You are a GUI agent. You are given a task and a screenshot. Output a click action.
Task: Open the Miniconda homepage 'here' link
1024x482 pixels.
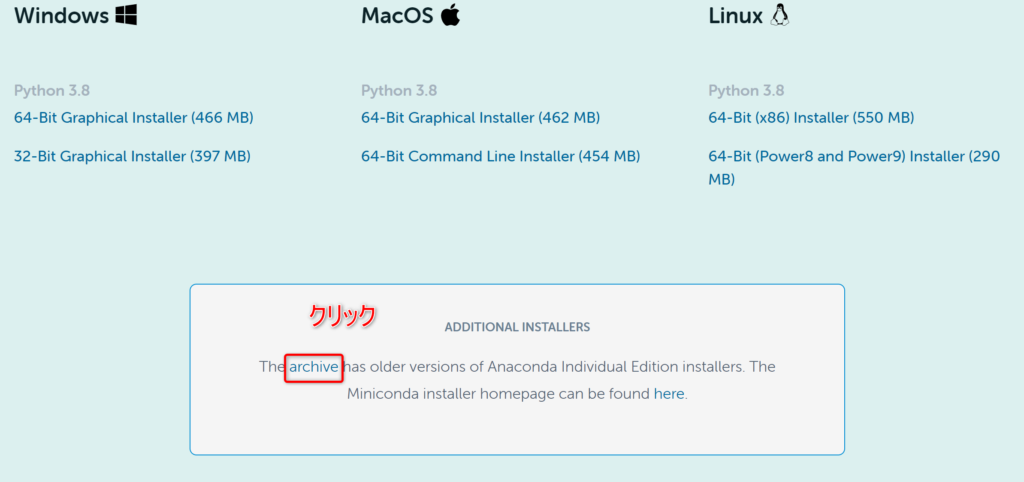669,394
